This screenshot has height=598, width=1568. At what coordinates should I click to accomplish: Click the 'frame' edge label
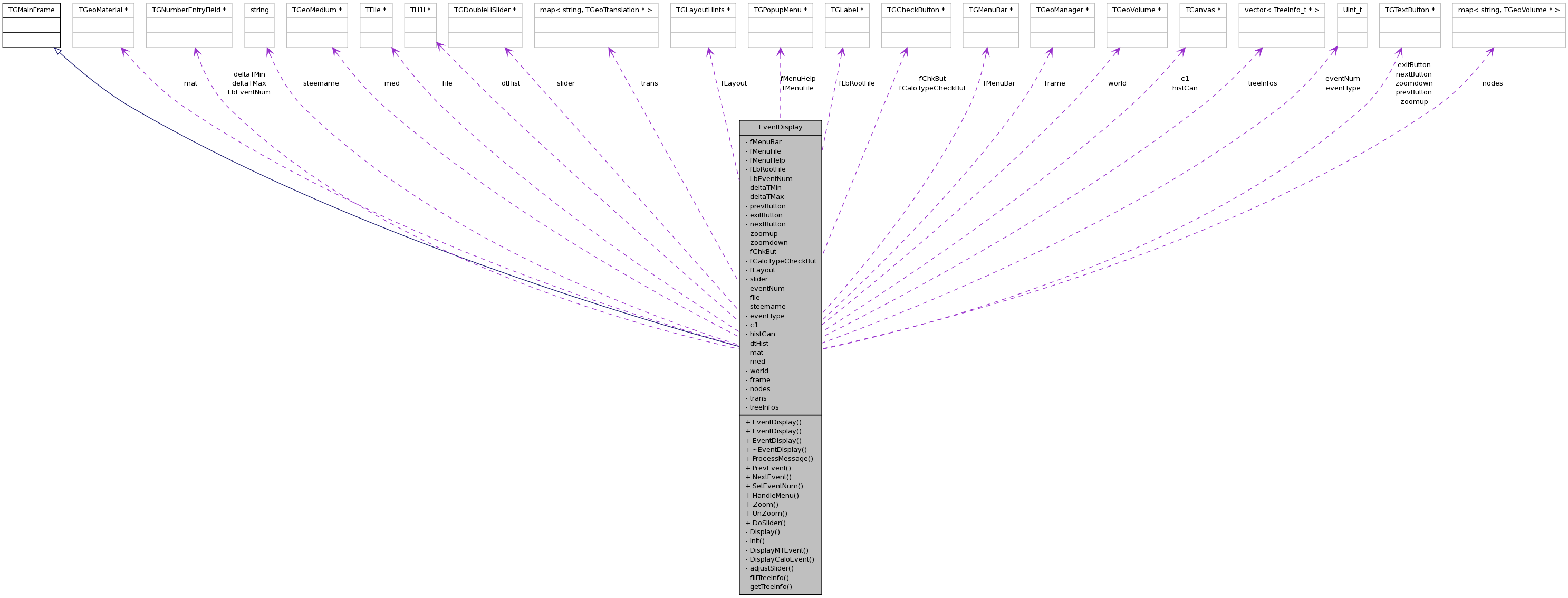[1055, 83]
